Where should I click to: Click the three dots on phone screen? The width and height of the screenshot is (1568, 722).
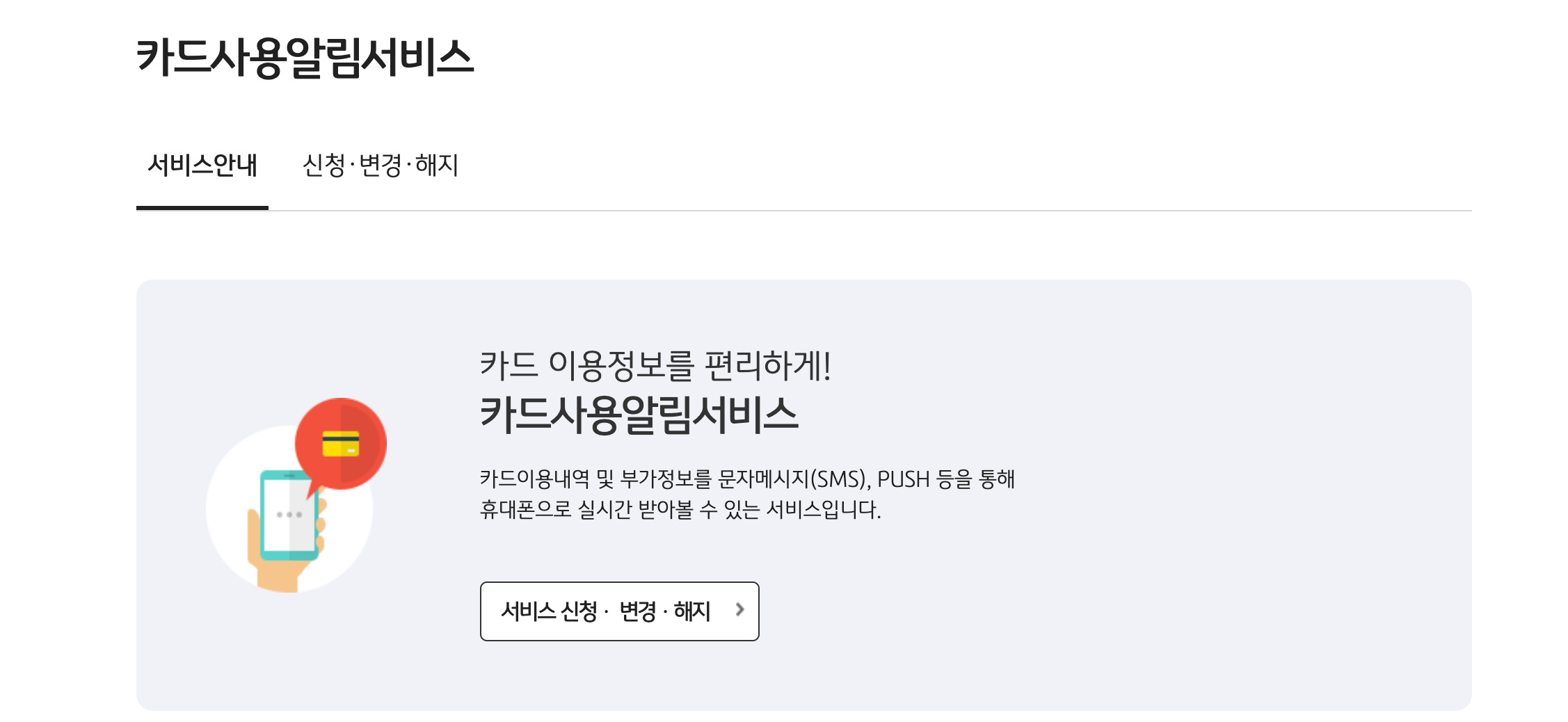click(289, 515)
